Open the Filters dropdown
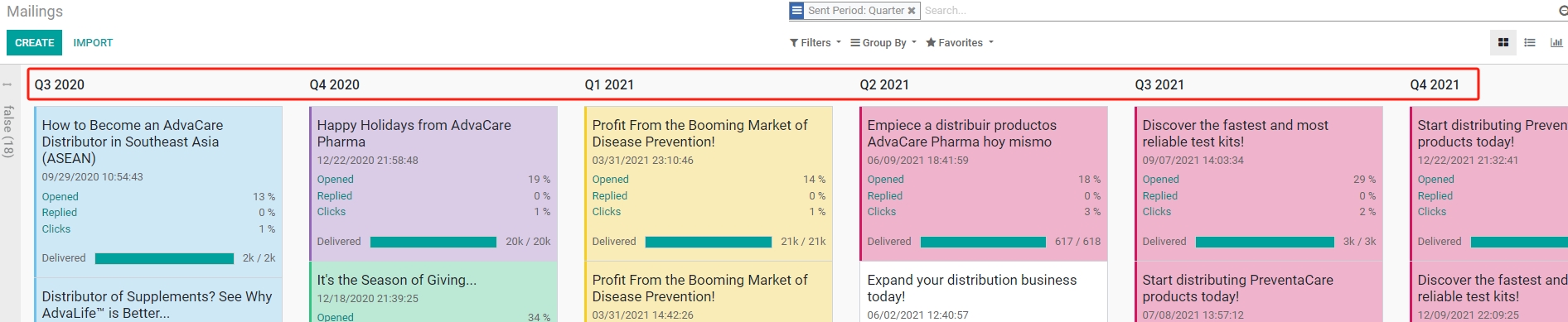 pyautogui.click(x=815, y=42)
